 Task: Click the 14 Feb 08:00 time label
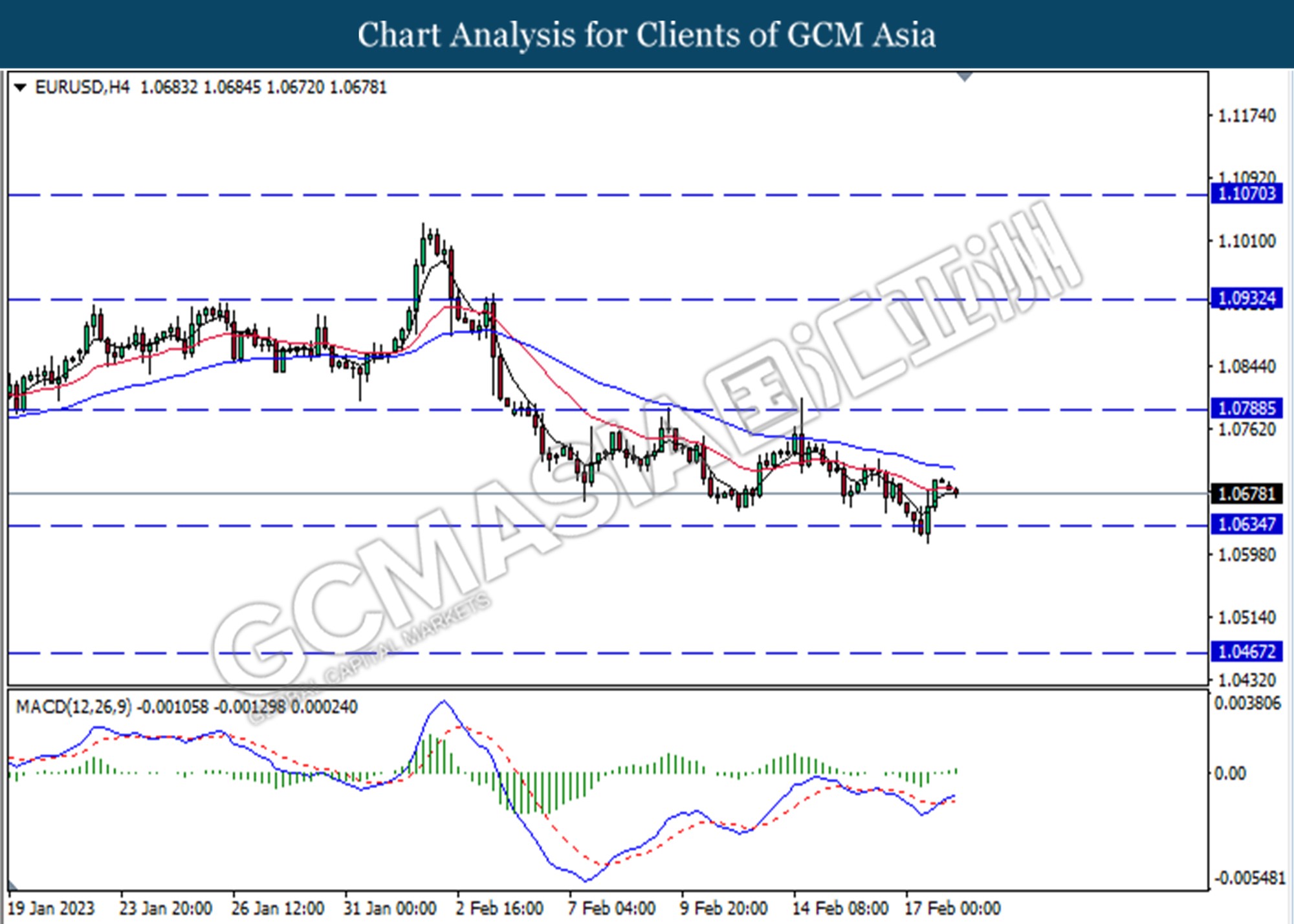point(840,908)
